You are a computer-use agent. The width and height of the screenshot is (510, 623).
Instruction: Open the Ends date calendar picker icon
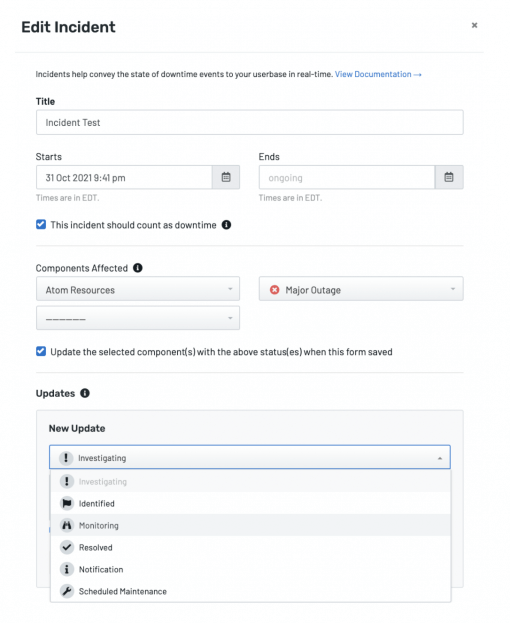[448, 177]
